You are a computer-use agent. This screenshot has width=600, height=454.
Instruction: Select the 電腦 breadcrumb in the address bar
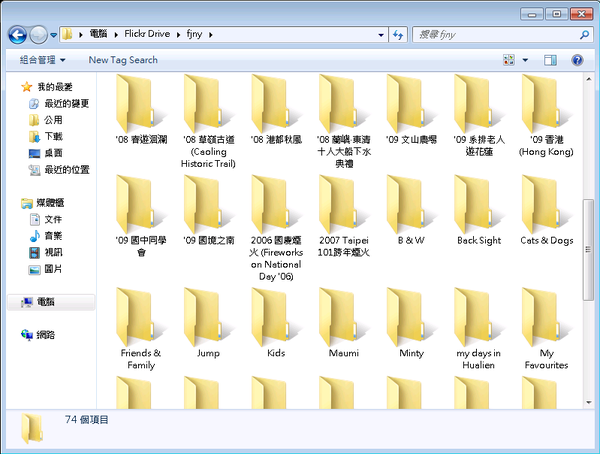coord(98,34)
